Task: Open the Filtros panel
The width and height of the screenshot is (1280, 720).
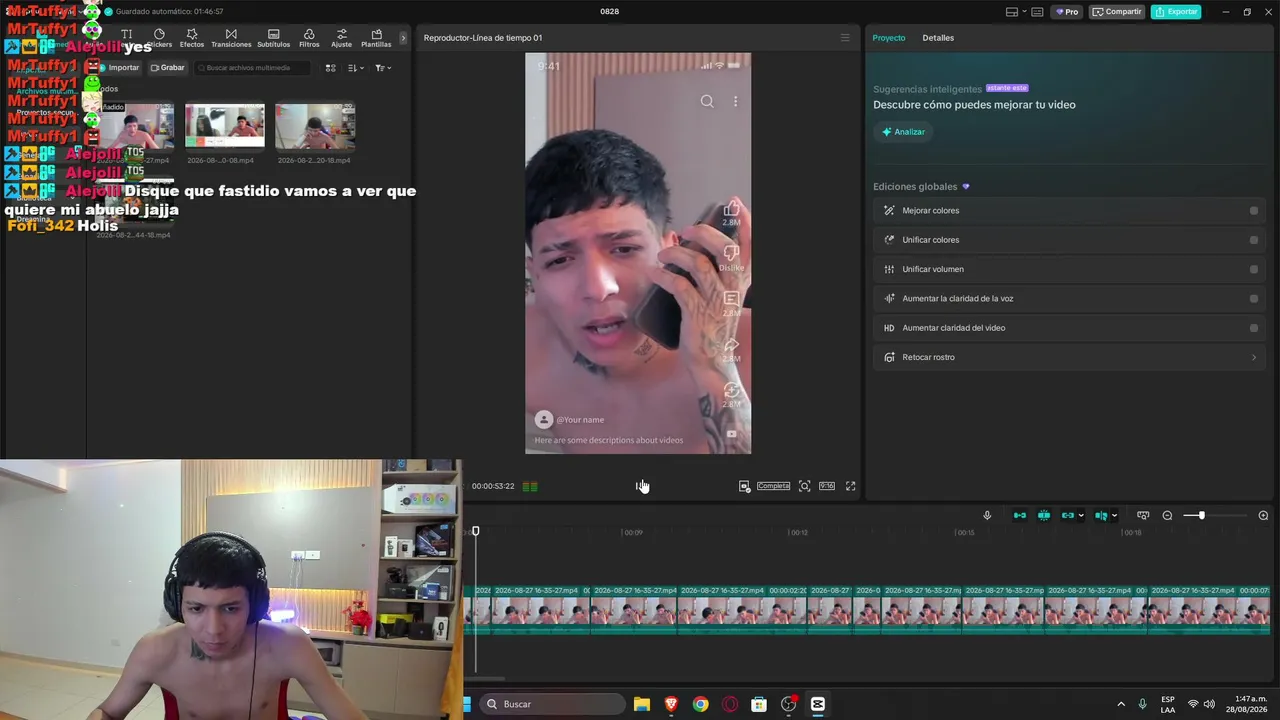Action: pos(309,38)
